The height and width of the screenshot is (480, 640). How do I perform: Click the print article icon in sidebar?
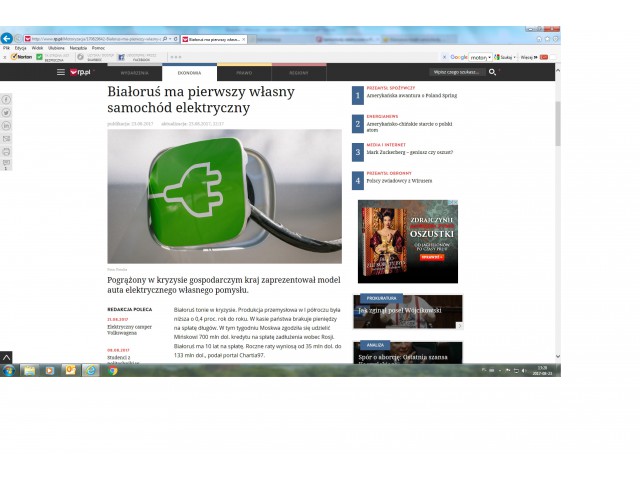(x=7, y=152)
